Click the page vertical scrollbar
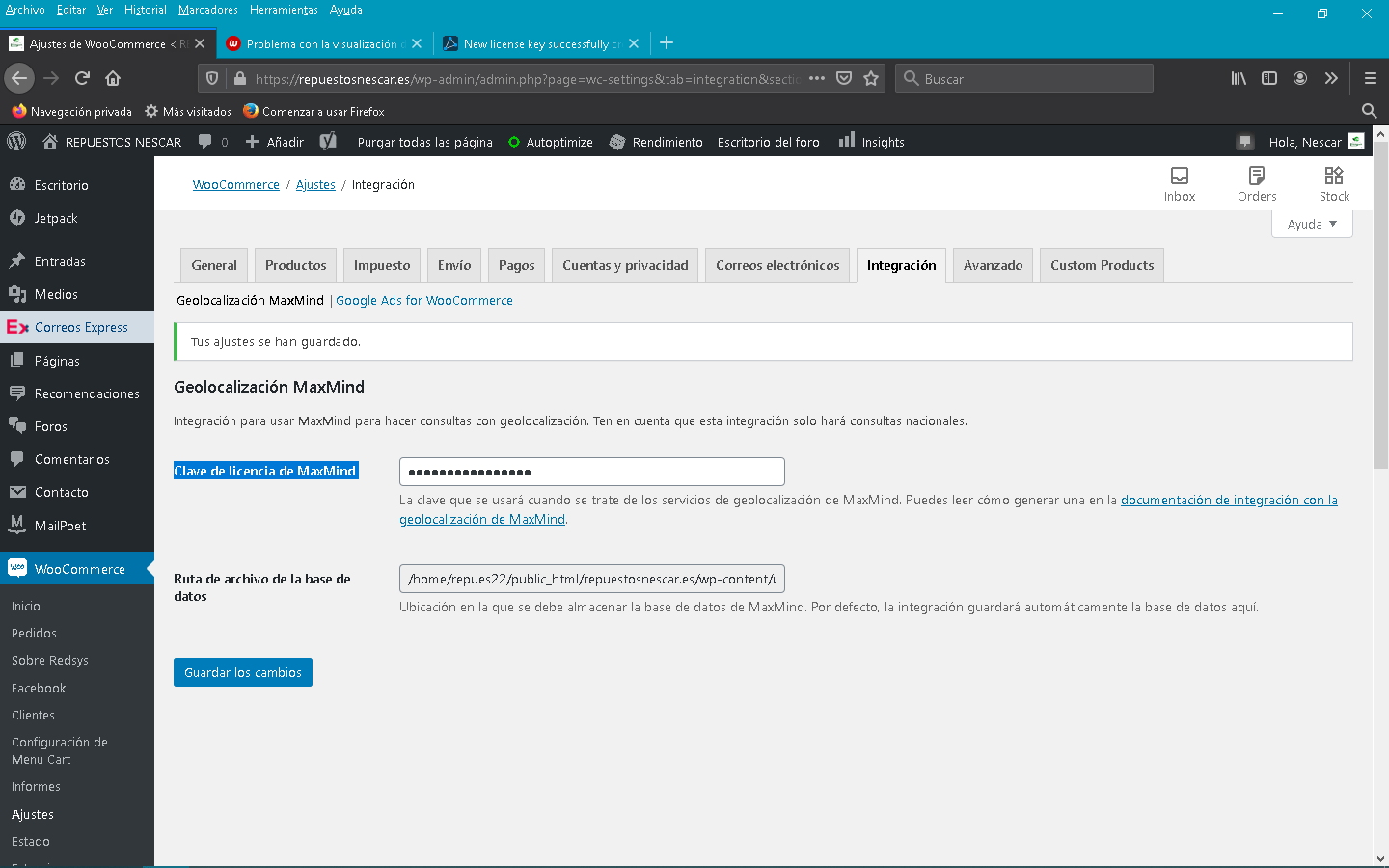The image size is (1389, 868). pos(1380,304)
